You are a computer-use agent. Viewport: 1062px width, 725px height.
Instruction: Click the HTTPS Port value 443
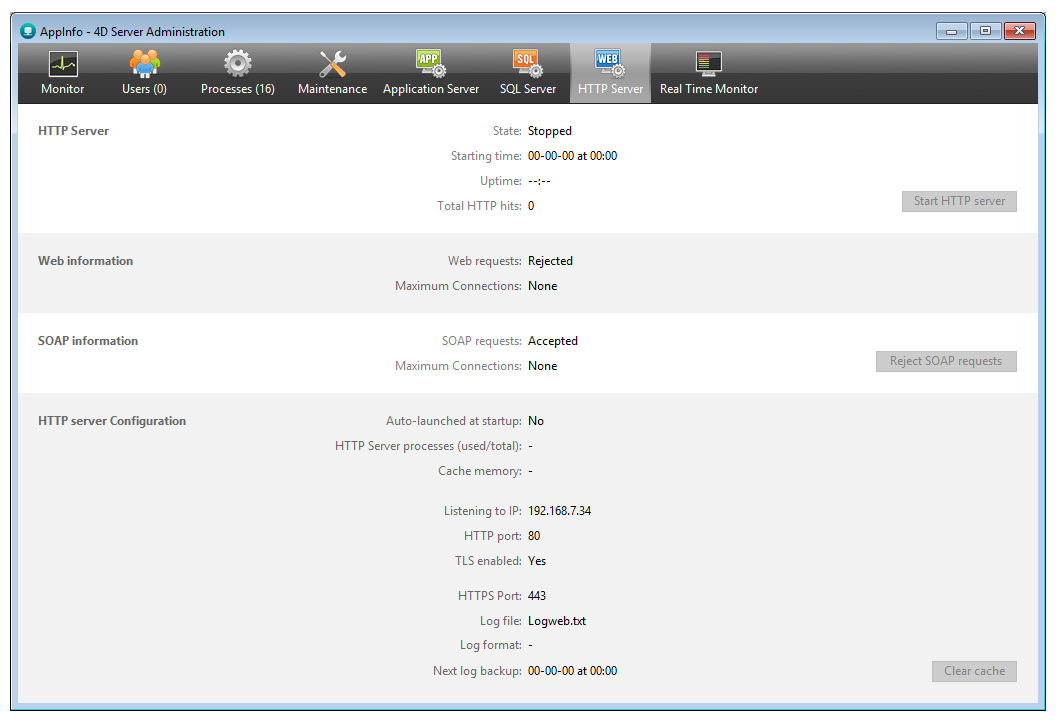pyautogui.click(x=538, y=596)
